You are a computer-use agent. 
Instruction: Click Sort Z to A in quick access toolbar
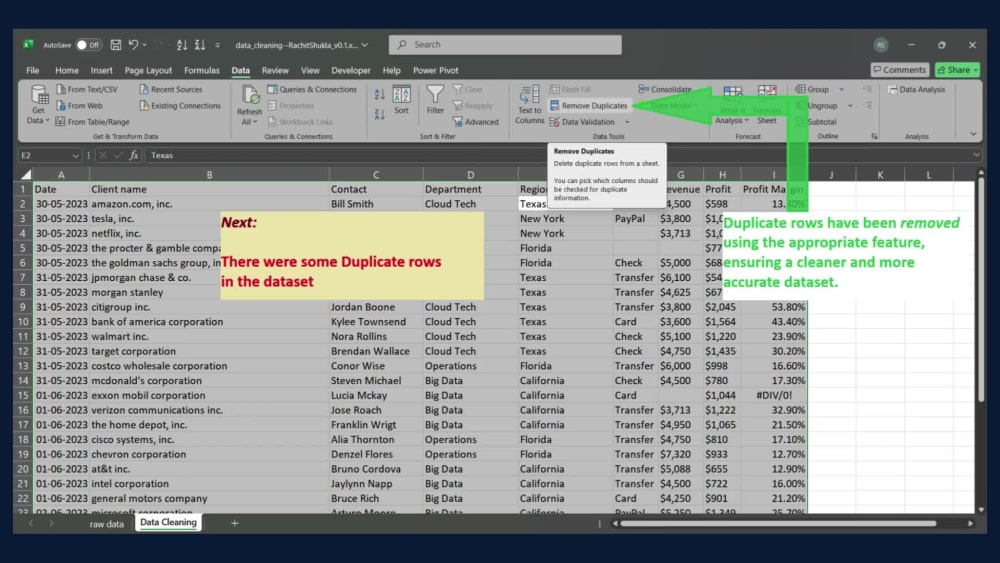point(200,45)
